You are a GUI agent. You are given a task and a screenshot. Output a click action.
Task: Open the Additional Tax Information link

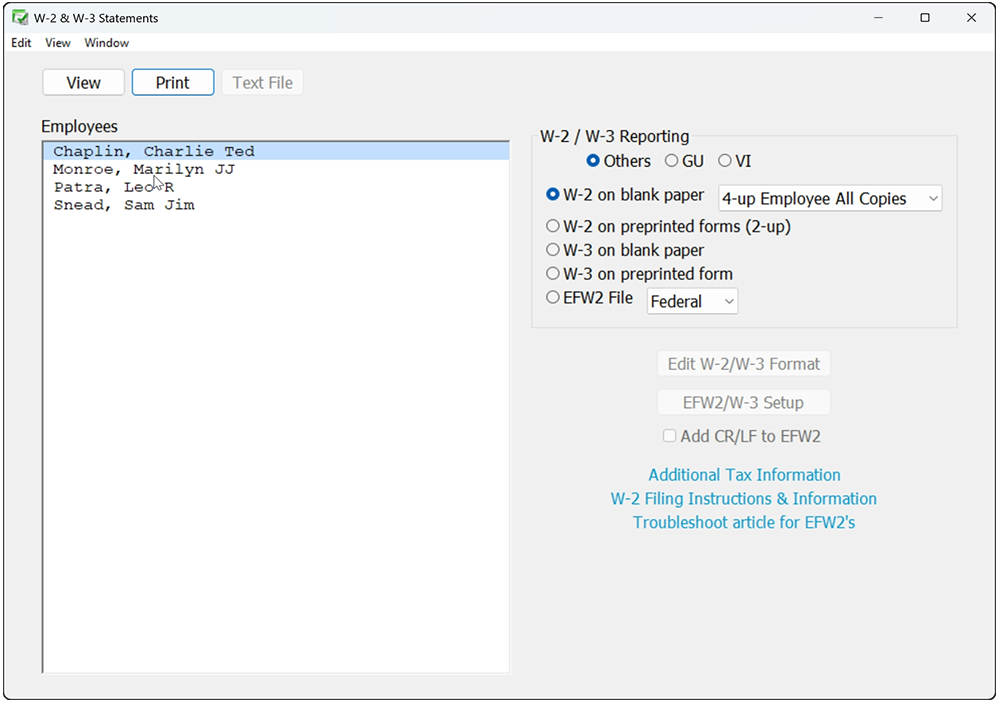pos(744,475)
